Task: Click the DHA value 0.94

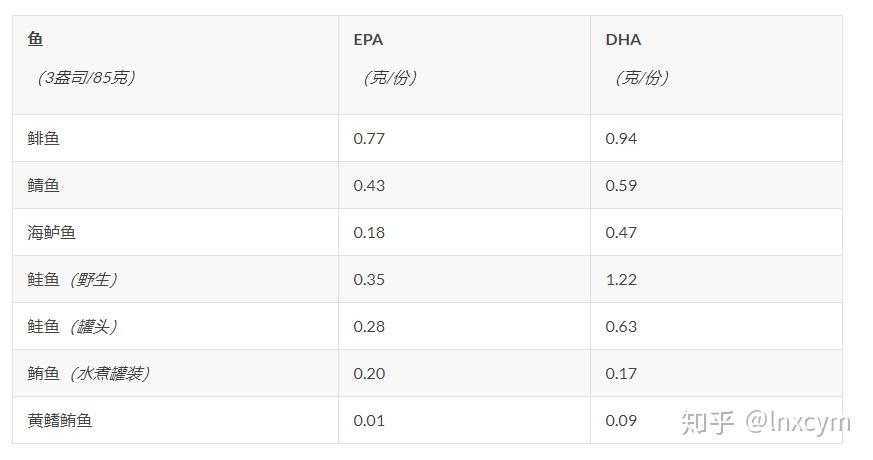Action: point(621,138)
